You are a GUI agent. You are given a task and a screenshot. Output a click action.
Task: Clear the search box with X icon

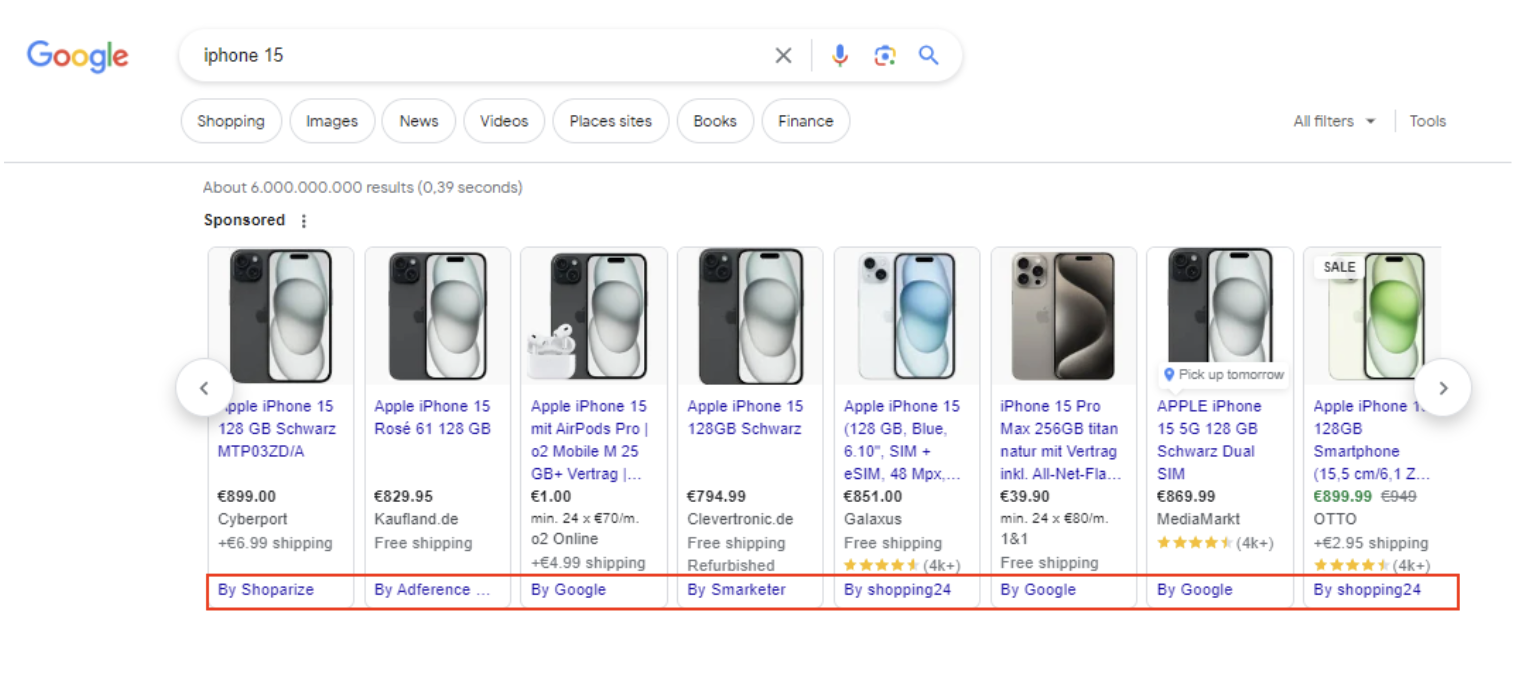(x=783, y=56)
